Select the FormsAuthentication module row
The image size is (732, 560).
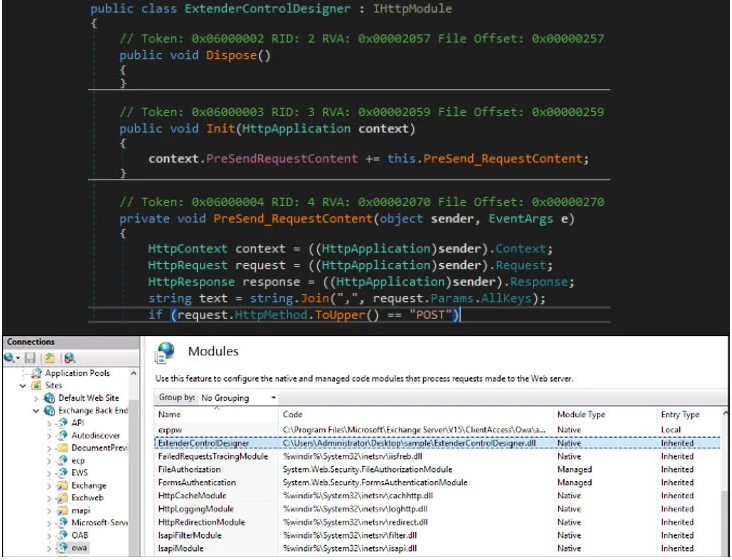(x=437, y=483)
